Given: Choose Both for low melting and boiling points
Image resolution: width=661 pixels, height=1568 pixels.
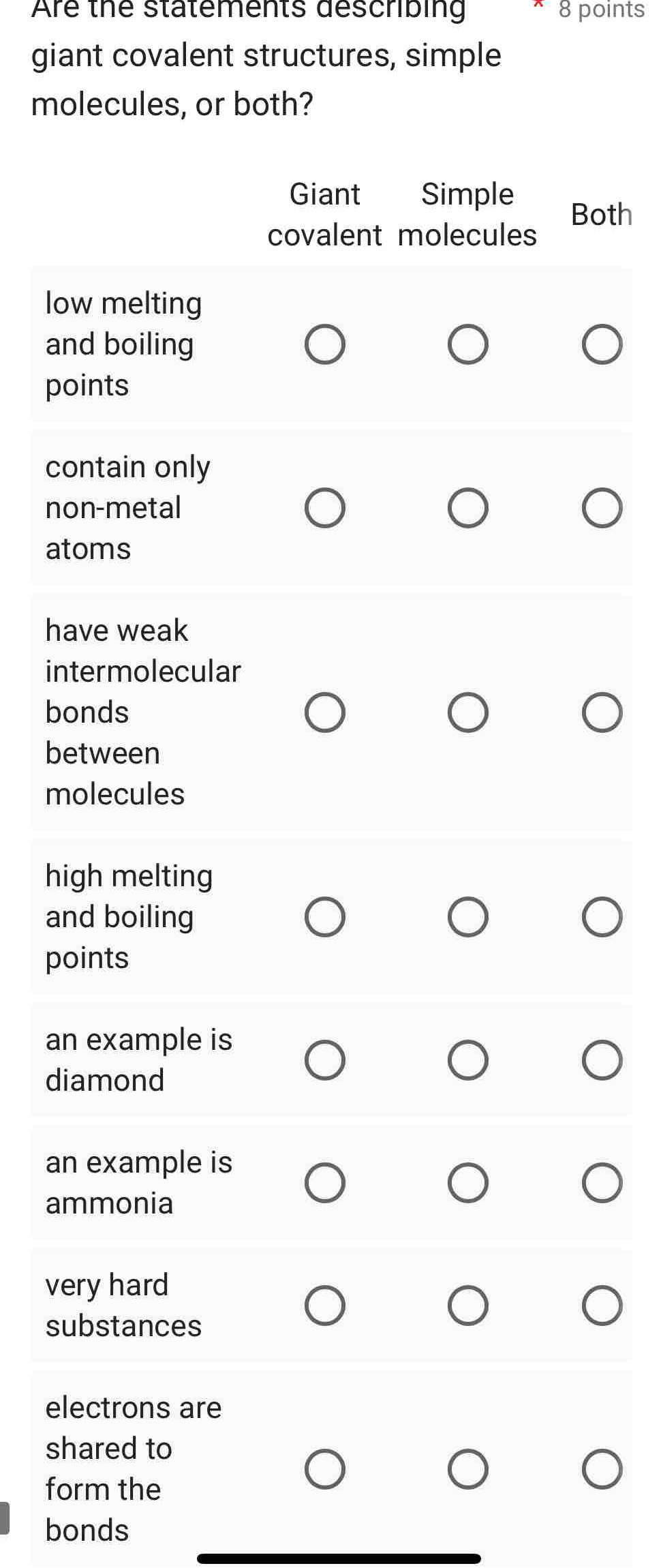Looking at the screenshot, I should pyautogui.click(x=602, y=344).
